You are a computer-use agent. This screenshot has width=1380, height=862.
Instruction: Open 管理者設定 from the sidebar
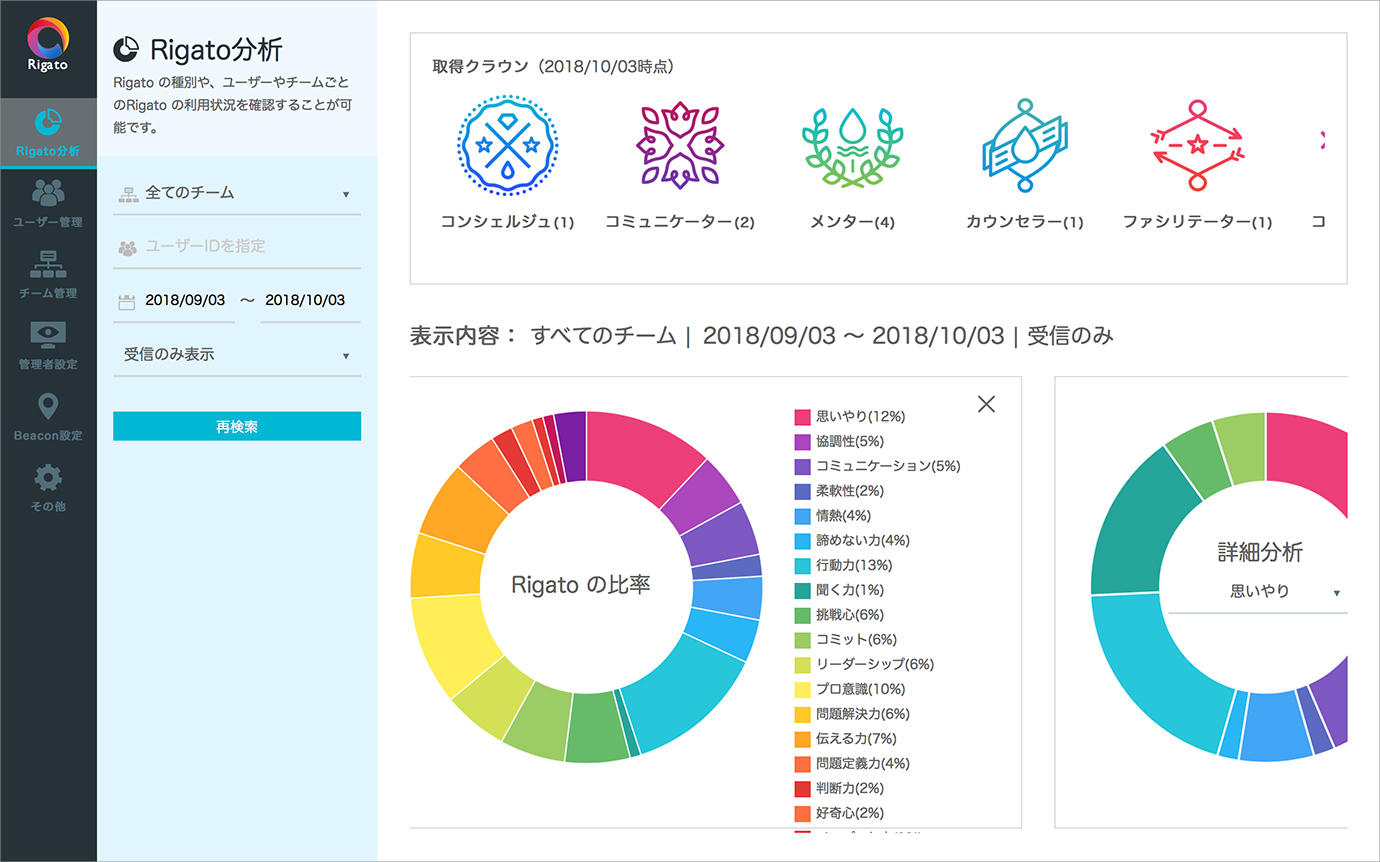[48, 345]
